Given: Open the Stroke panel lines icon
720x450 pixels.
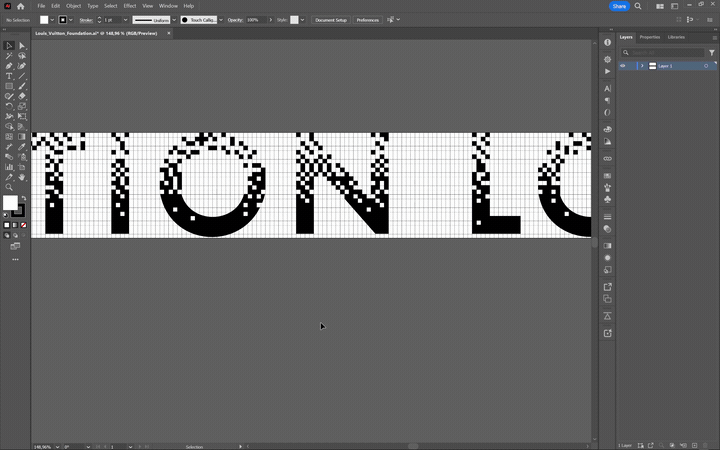Looking at the screenshot, I should coord(608,217).
